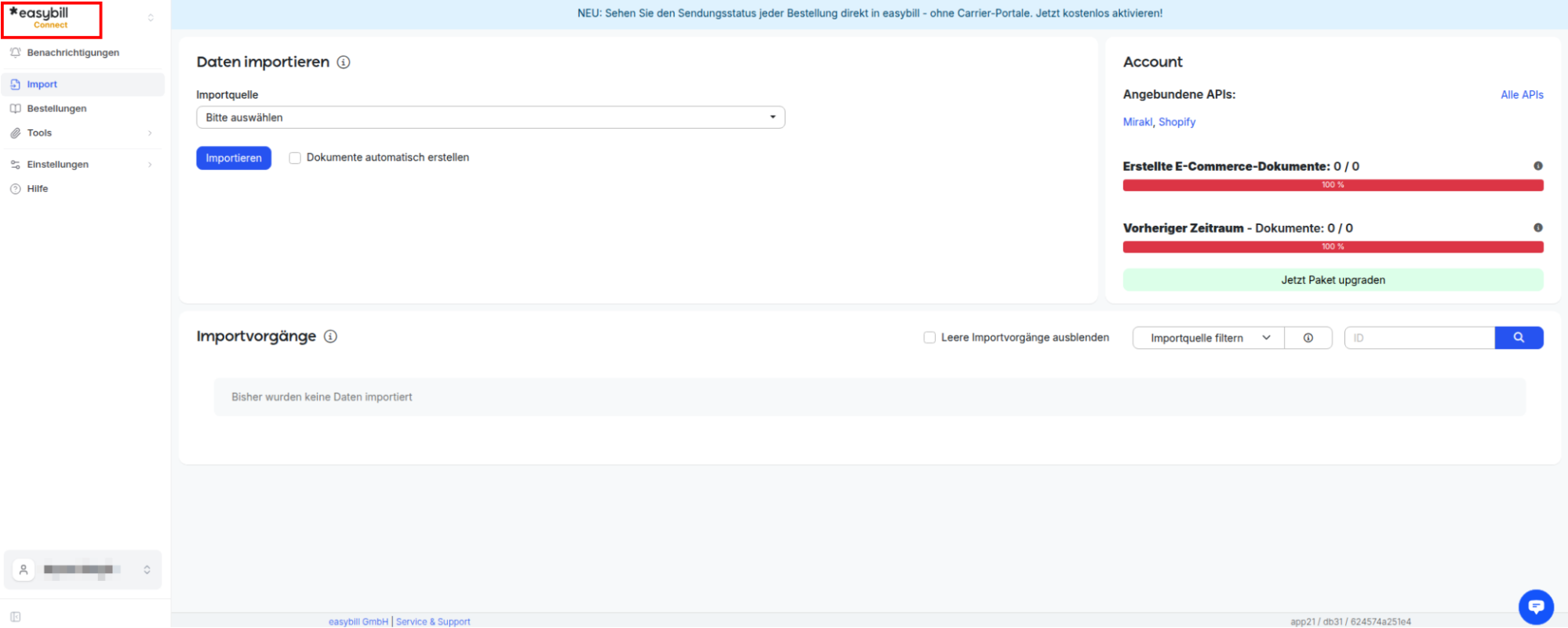The height and width of the screenshot is (628, 1568).
Task: Click the red E-Commerce-Dokumente progress bar
Action: pyautogui.click(x=1333, y=185)
